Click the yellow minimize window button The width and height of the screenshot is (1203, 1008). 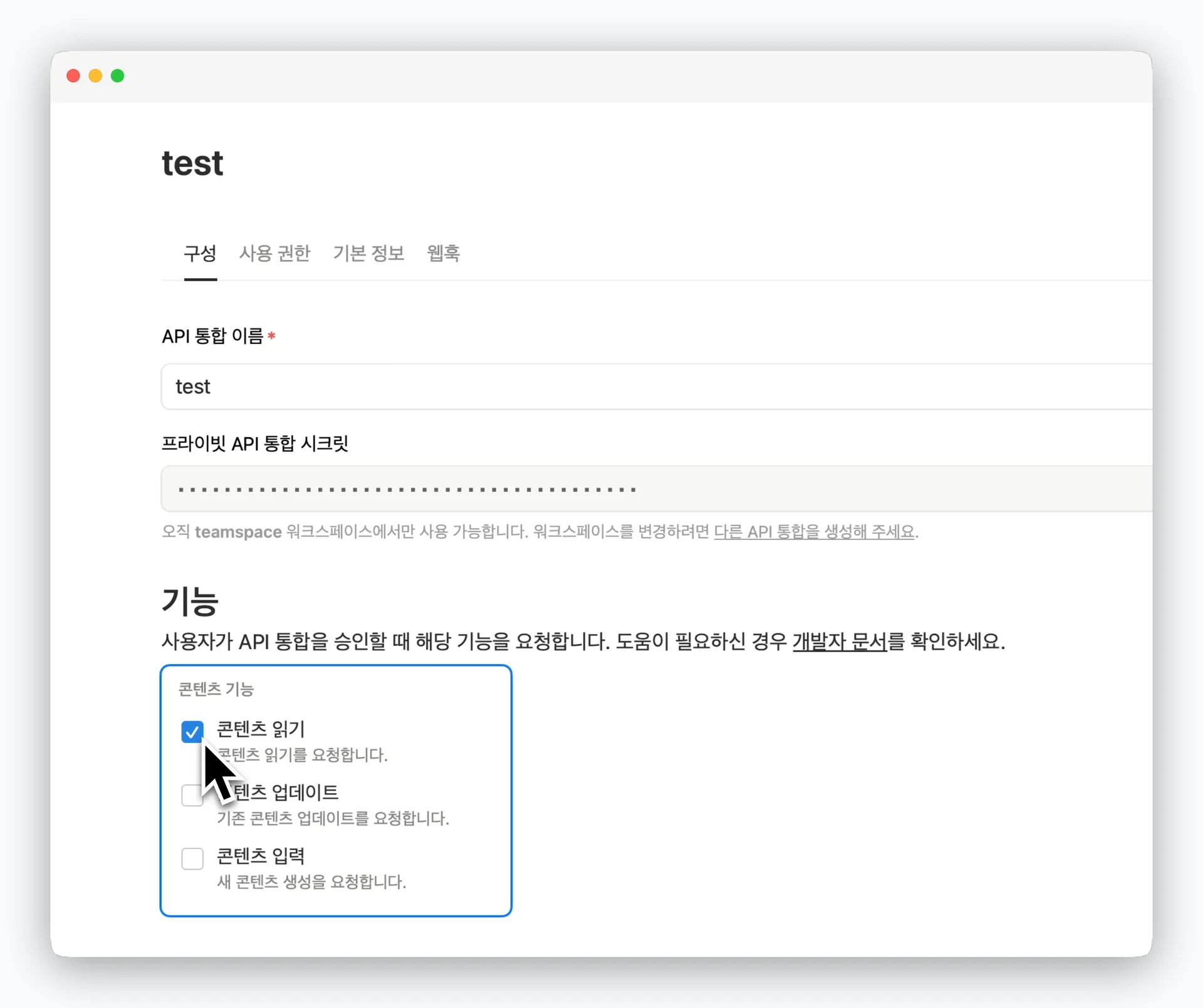click(95, 76)
